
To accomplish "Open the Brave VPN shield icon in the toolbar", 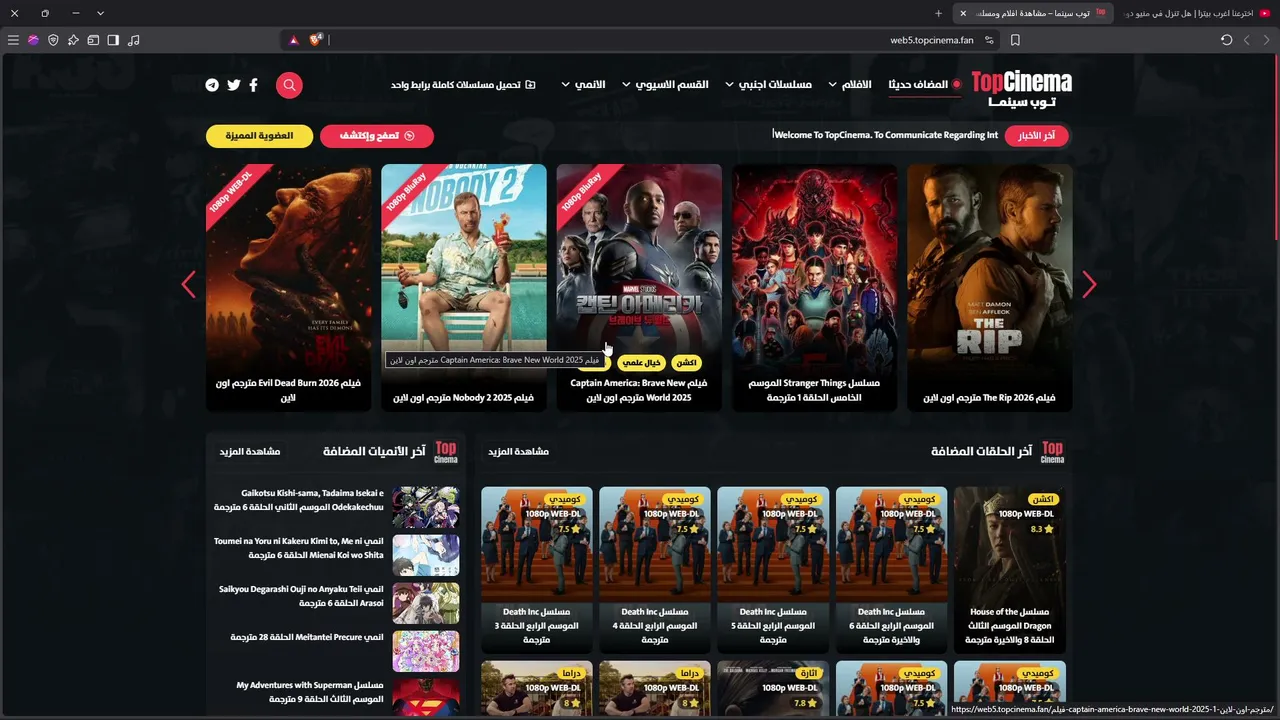I will click(53, 40).
